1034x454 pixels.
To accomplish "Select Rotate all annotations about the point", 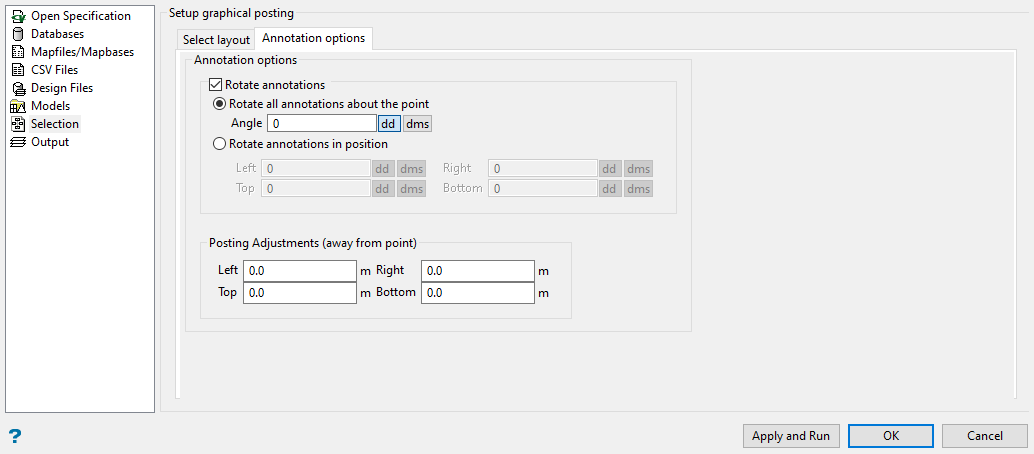I will pyautogui.click(x=220, y=104).
